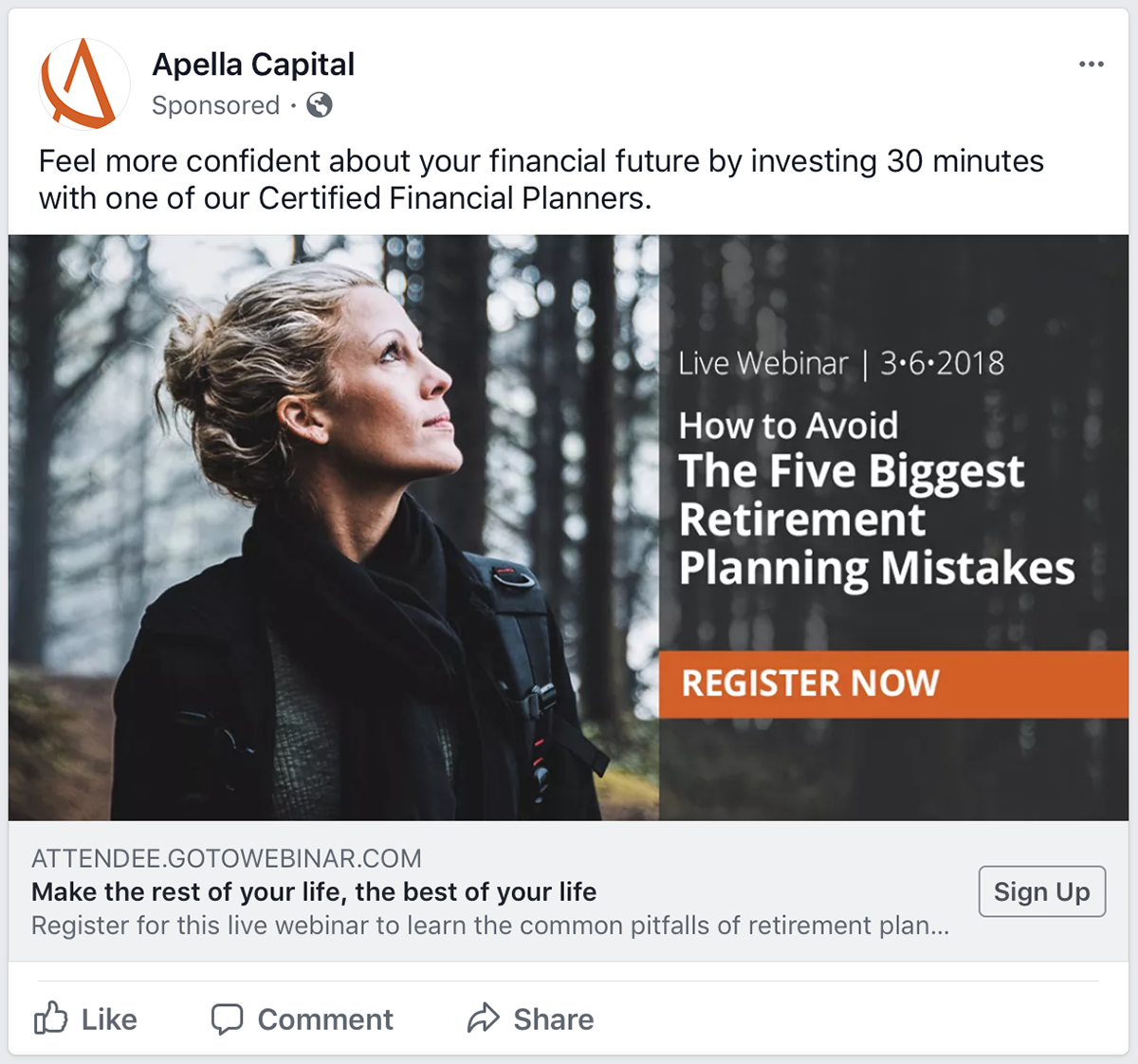Image resolution: width=1138 pixels, height=1064 pixels.
Task: Click the truncated webinar description text
Action: click(x=489, y=926)
